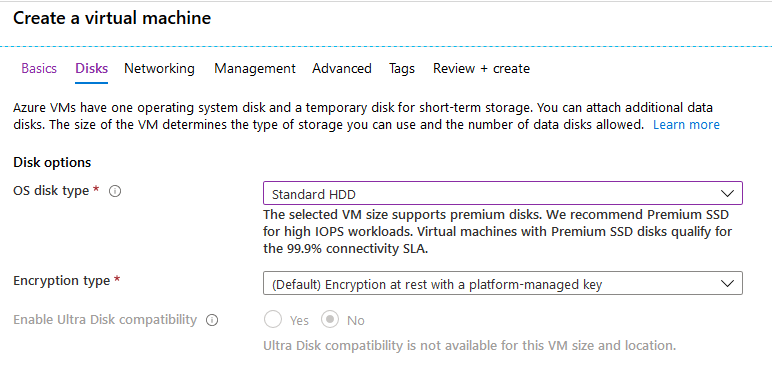Open the Management tab
This screenshot has width=772, height=380.
255,68
